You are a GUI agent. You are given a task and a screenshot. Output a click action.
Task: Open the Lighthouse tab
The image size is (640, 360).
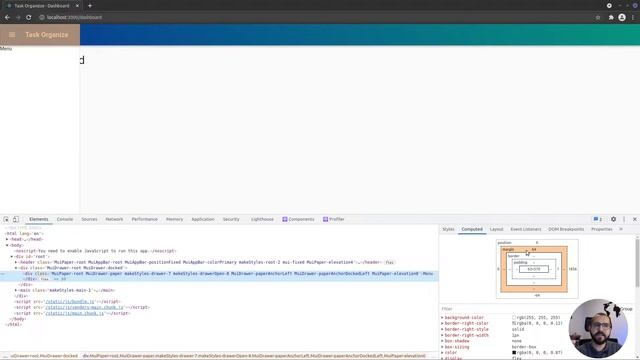pyautogui.click(x=262, y=219)
